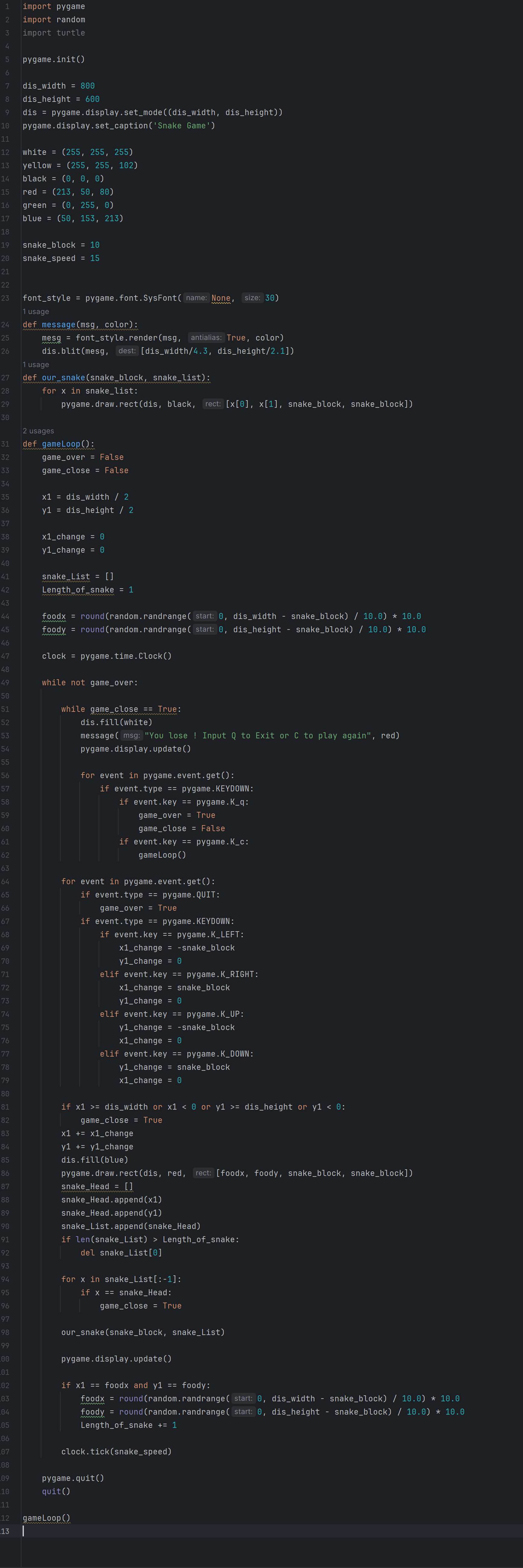
Task: Click 'clock.tick(snake_speed)' call
Action: (116, 1452)
